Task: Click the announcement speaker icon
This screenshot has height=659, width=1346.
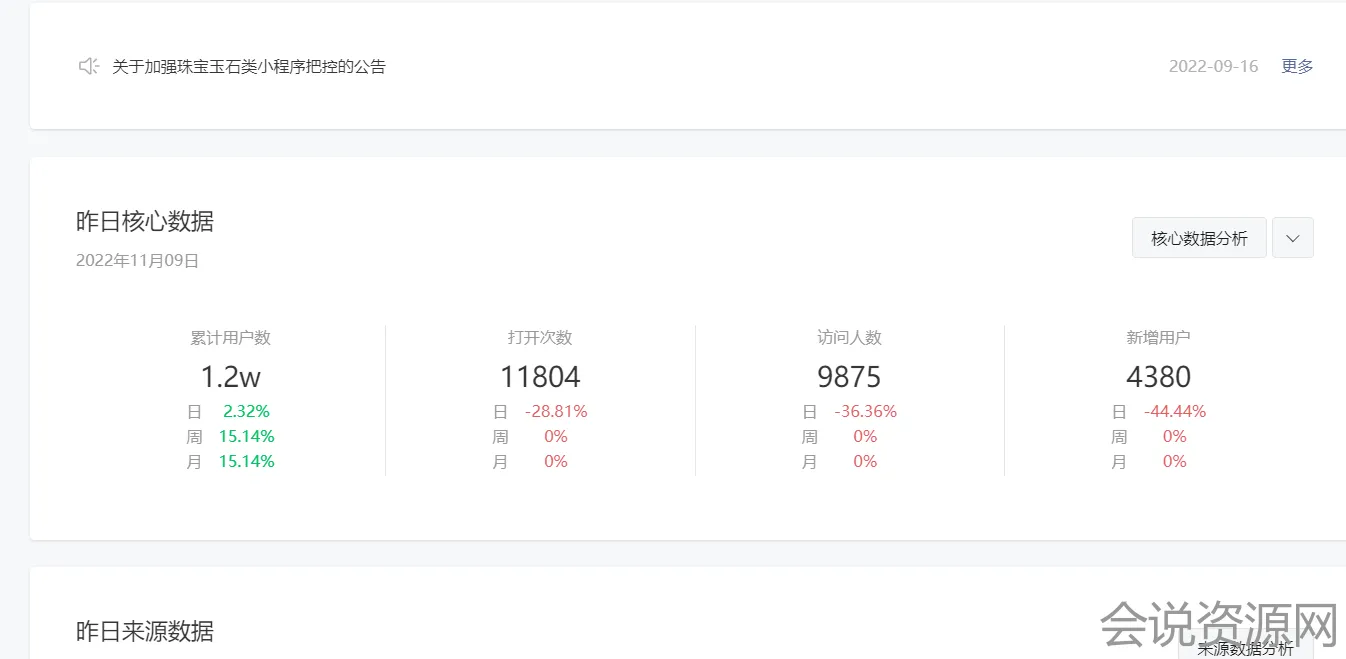Action: click(88, 66)
